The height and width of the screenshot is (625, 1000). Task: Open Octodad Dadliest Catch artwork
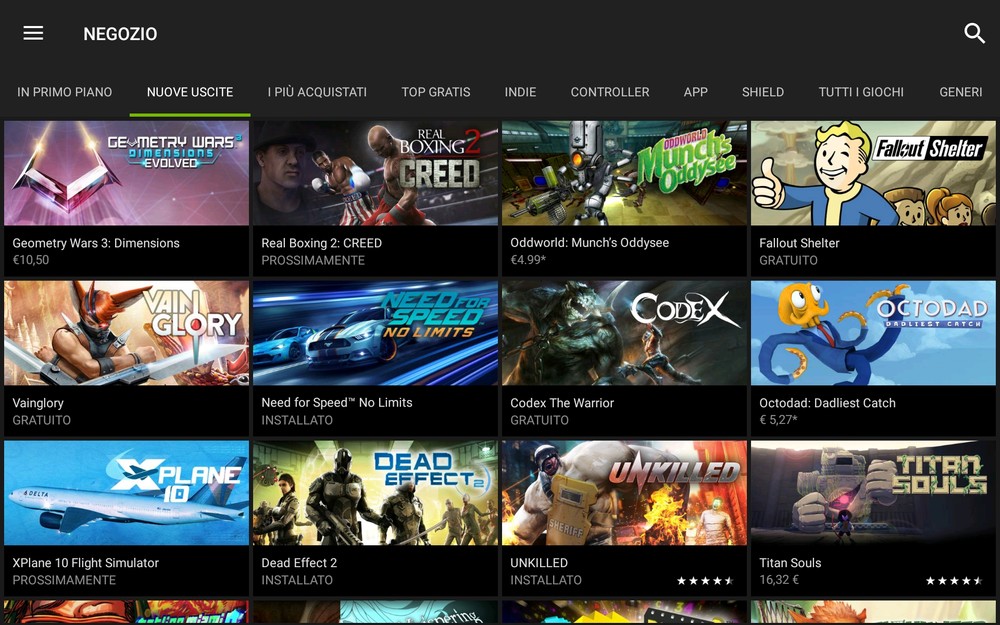(x=873, y=333)
